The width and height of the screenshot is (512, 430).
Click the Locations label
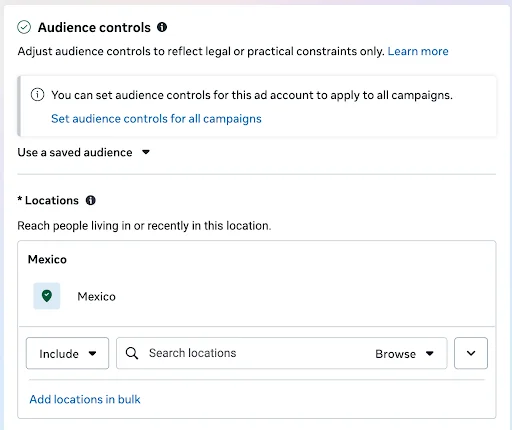(52, 200)
